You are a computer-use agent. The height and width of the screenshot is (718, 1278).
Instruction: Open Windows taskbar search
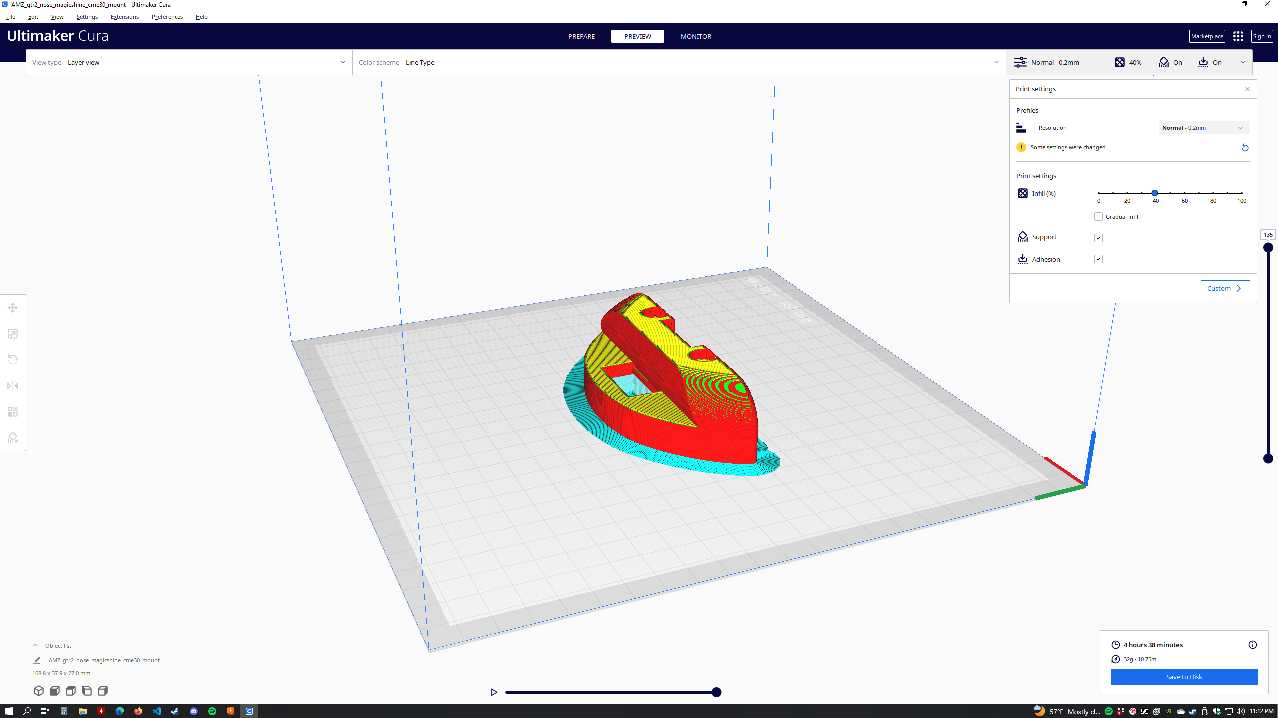[27, 711]
